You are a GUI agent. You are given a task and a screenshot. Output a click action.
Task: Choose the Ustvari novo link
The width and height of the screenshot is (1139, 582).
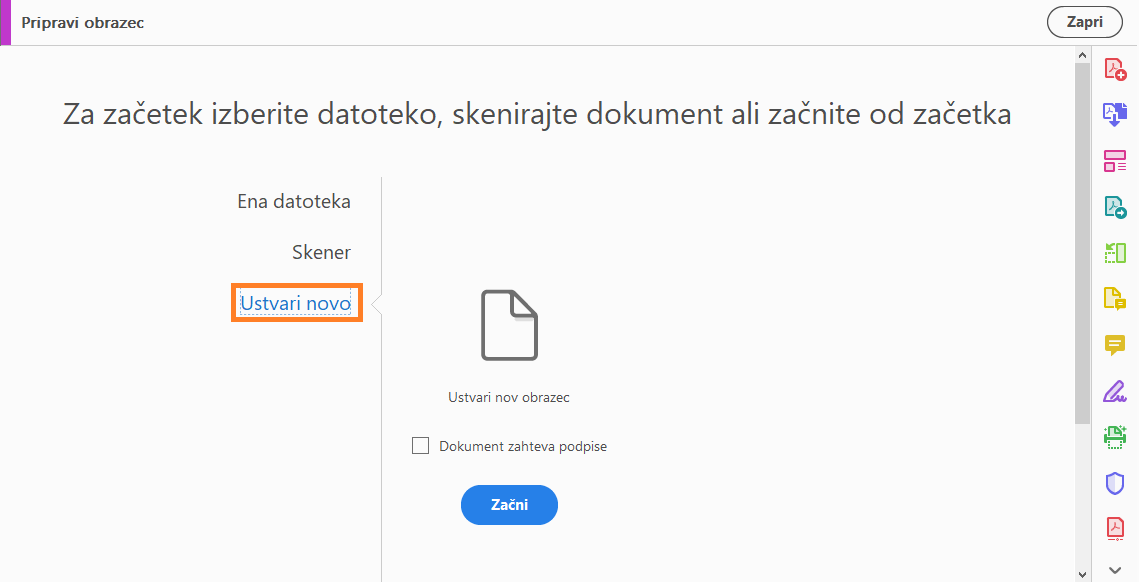[296, 303]
